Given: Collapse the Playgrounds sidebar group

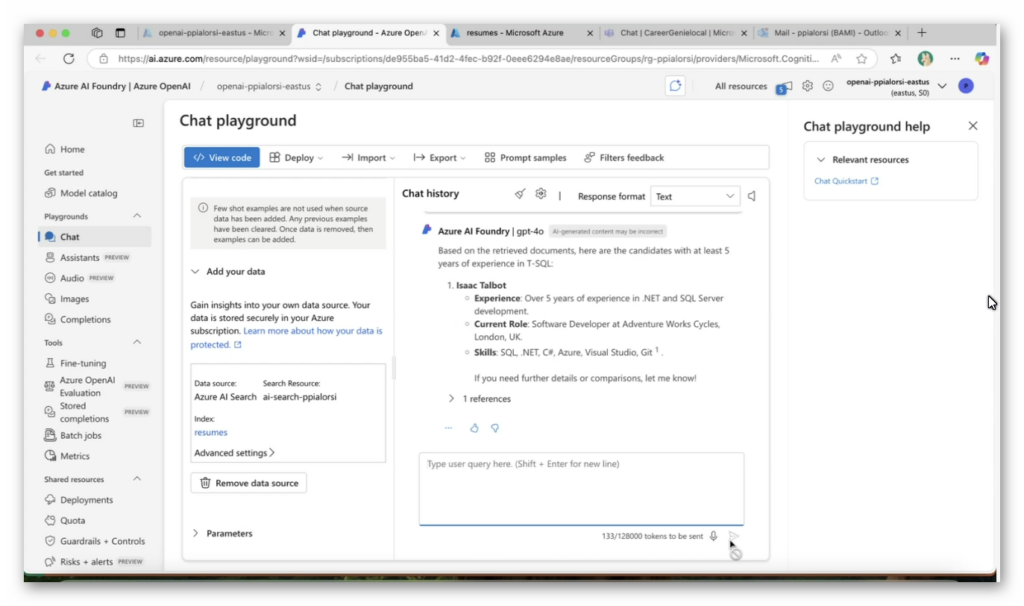Looking at the screenshot, I should point(137,216).
